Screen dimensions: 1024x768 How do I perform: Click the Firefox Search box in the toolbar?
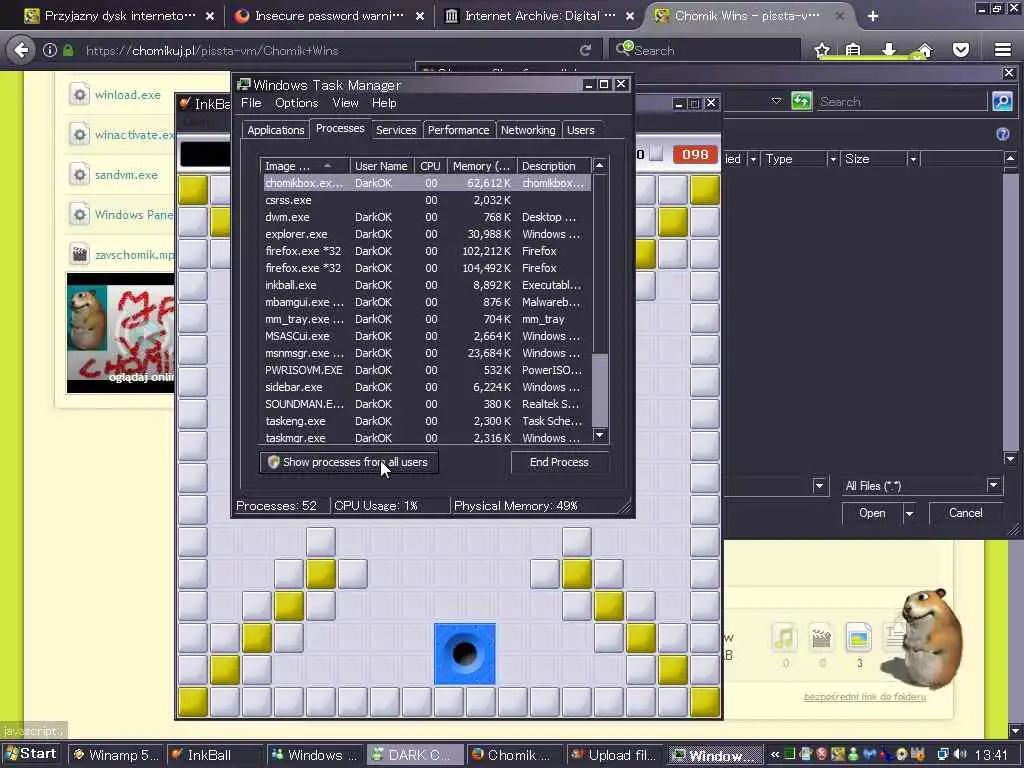click(705, 50)
